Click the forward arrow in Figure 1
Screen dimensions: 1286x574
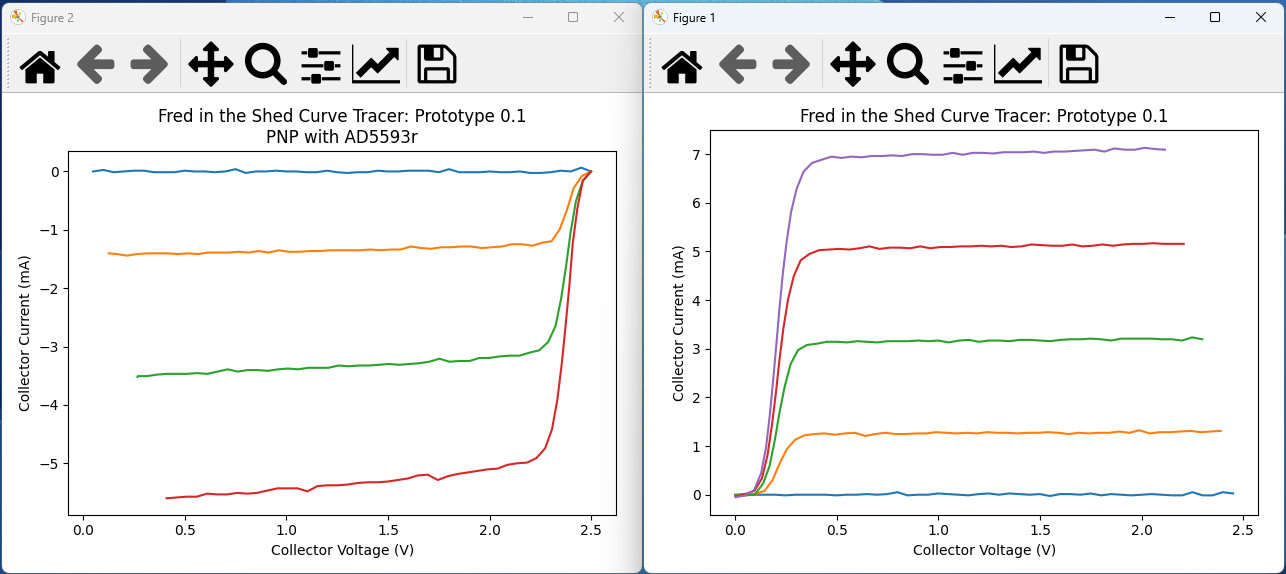click(792, 64)
